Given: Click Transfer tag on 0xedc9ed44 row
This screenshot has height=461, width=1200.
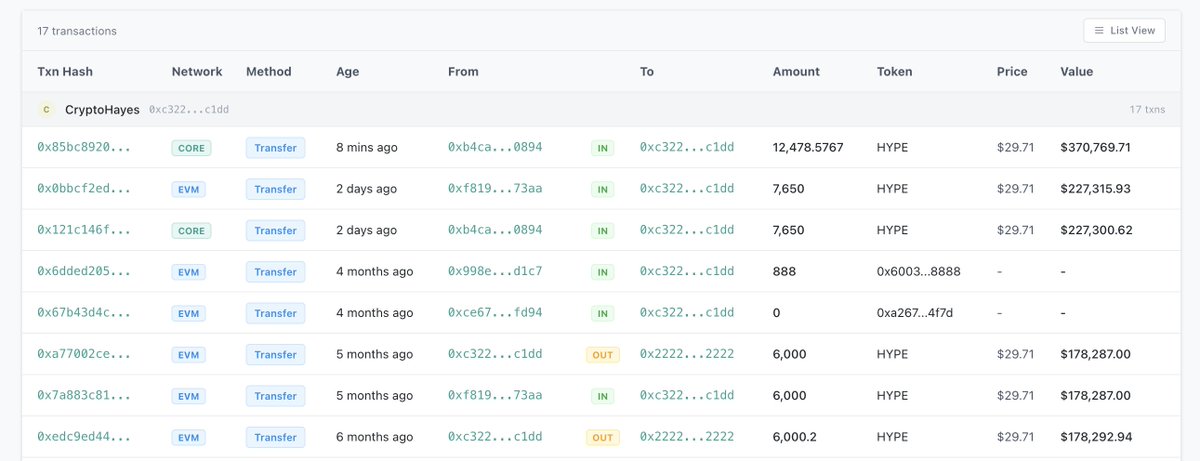Looking at the screenshot, I should [275, 438].
